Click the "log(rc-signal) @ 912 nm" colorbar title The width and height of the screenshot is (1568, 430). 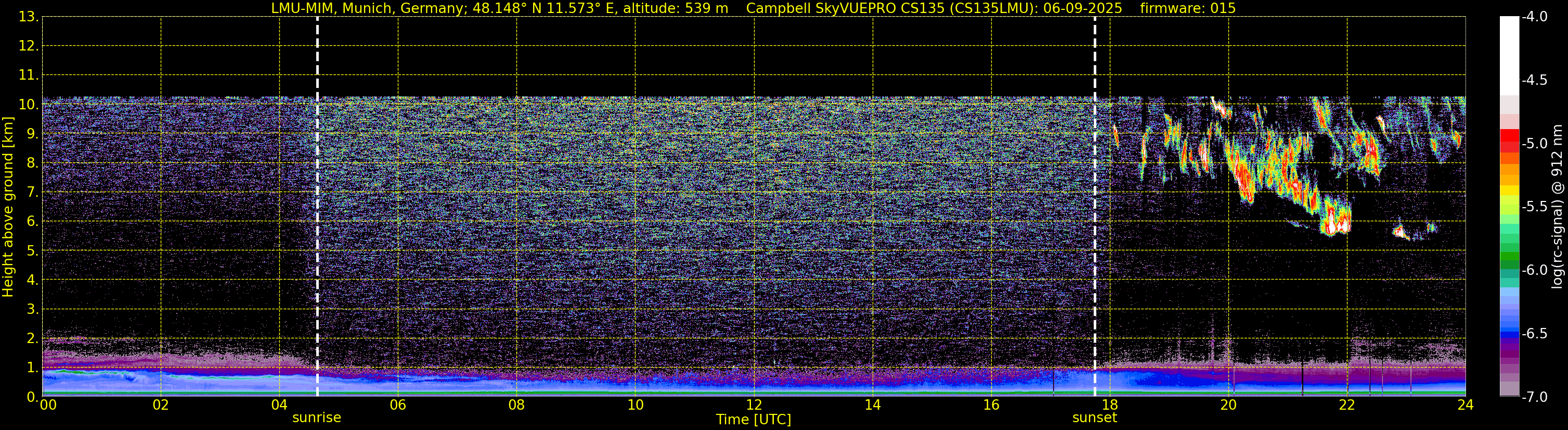[x=1557, y=207]
